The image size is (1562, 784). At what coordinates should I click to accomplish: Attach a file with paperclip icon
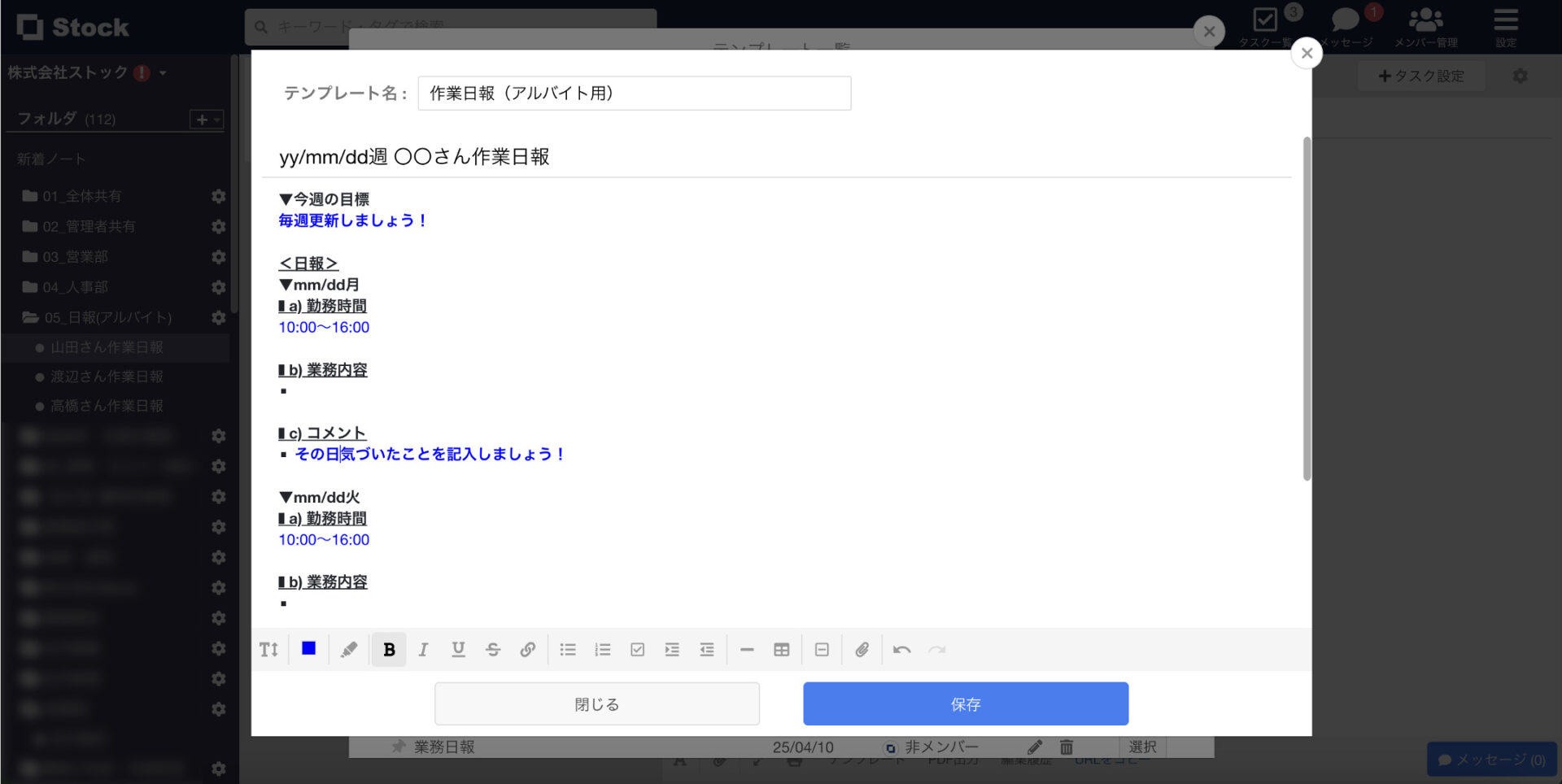point(862,650)
